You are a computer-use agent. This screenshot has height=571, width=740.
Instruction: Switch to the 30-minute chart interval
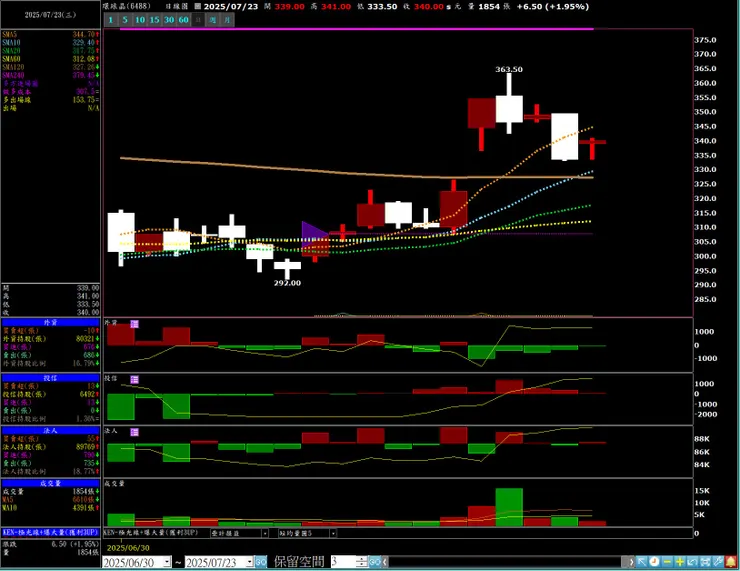click(x=169, y=20)
